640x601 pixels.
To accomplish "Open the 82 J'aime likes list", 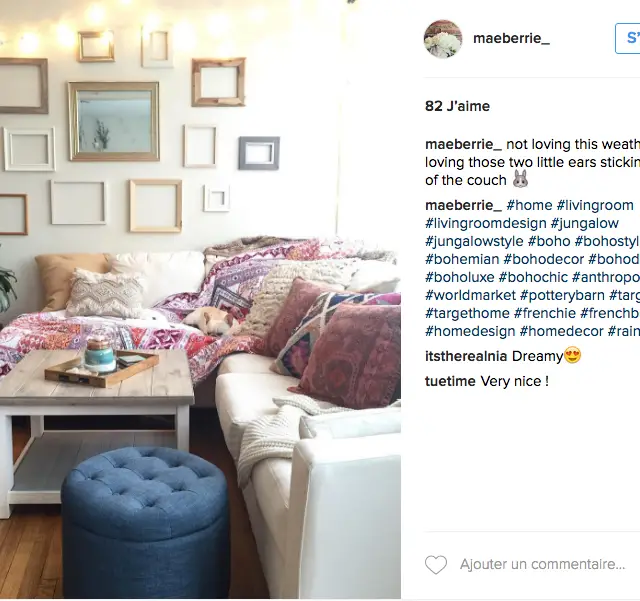I will (457, 106).
